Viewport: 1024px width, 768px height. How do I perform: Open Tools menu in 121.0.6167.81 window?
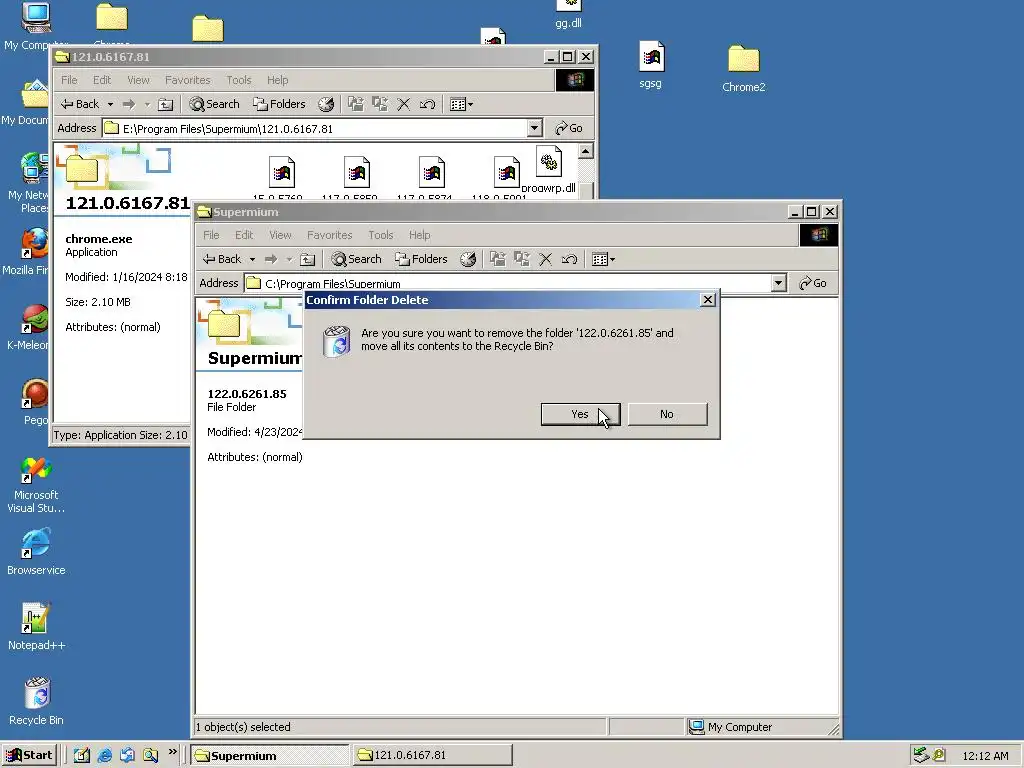[238, 80]
